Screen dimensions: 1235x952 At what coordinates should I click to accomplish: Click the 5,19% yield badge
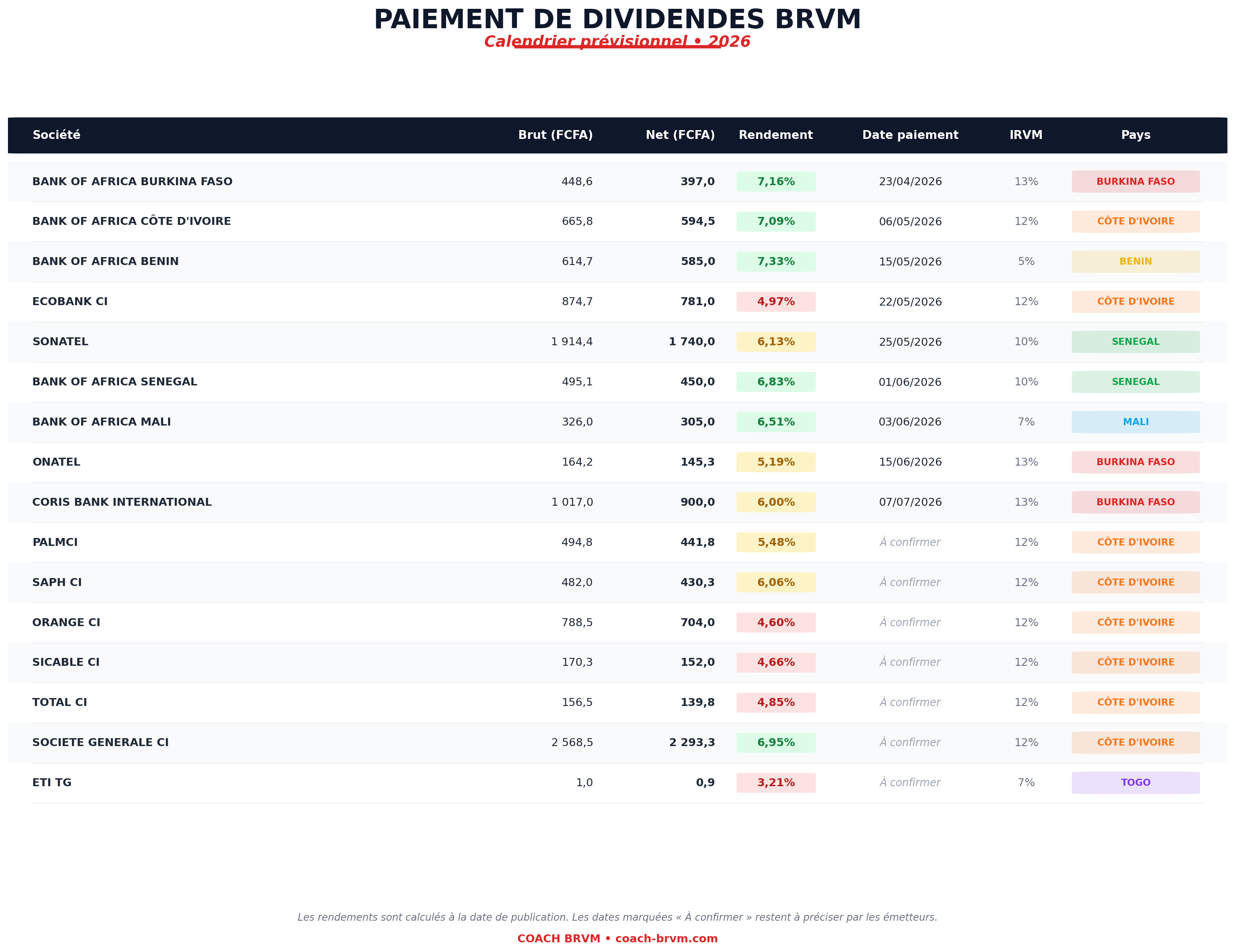(776, 463)
